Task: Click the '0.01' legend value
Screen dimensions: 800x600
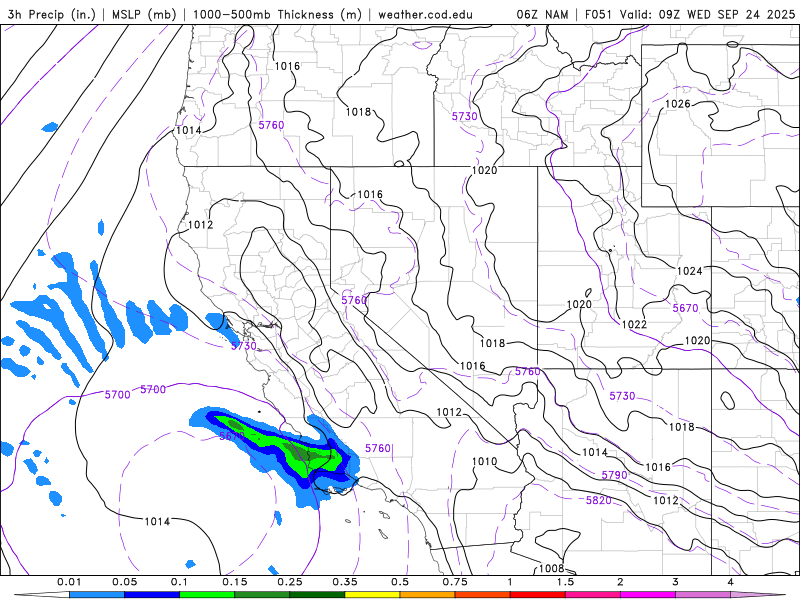Action: 69,582
